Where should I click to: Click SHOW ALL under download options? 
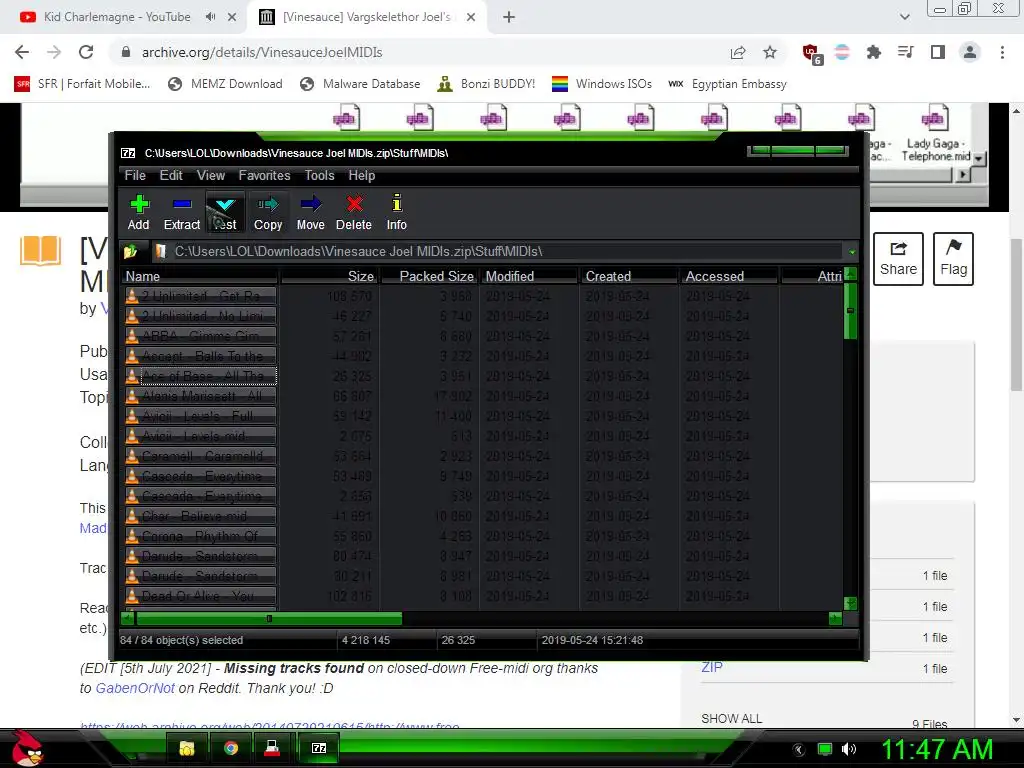click(x=731, y=718)
